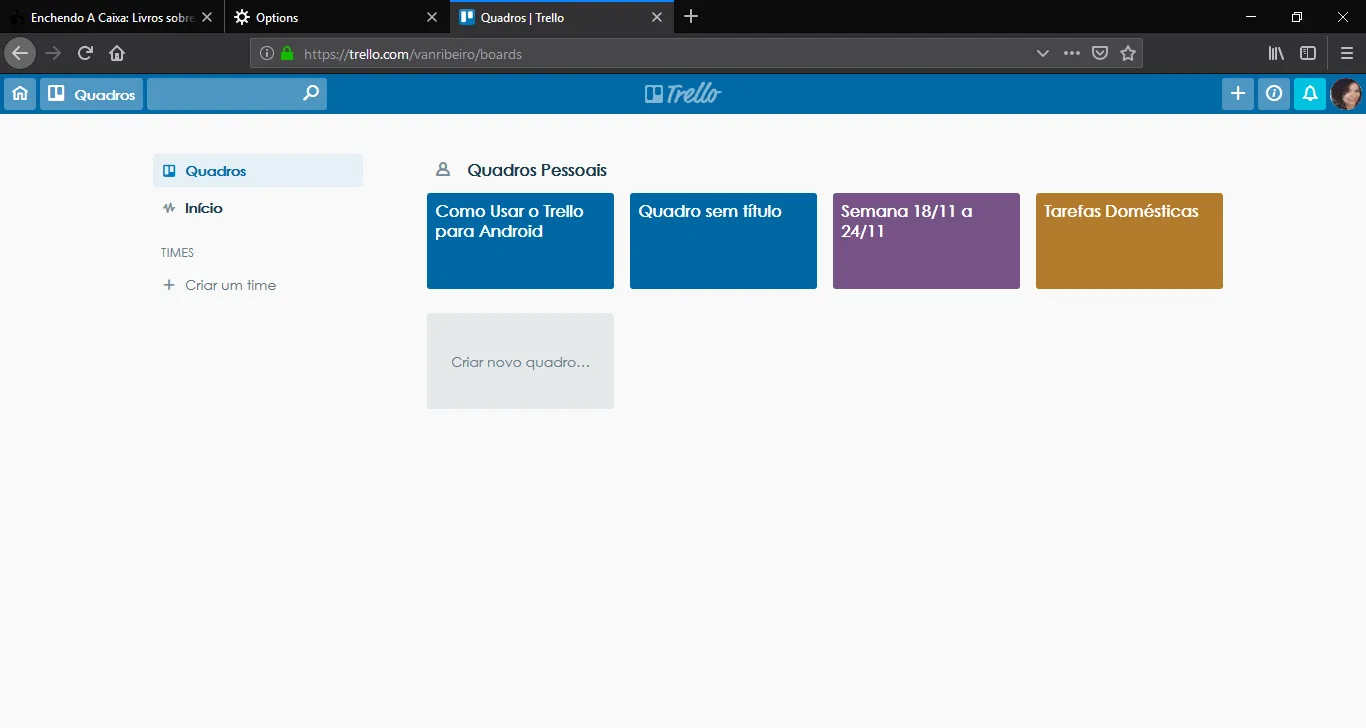This screenshot has height=728, width=1366.
Task: Open the Firefox Library icon
Action: 1276,53
